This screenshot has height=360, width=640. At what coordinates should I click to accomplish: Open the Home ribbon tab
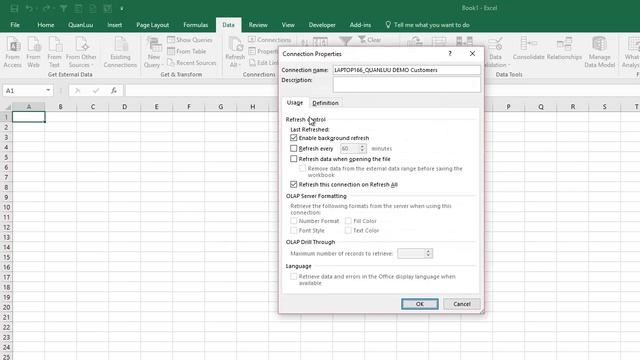pyautogui.click(x=46, y=25)
